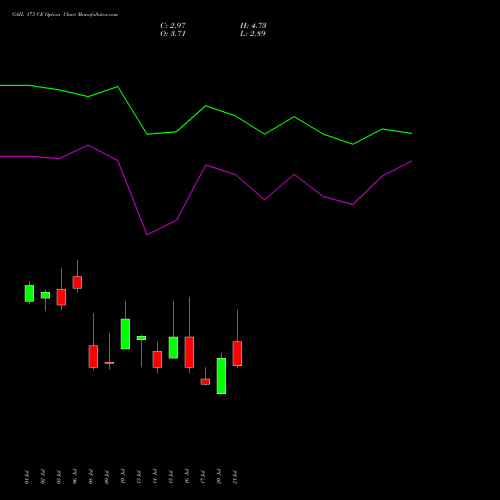Click the long red candlestick for 16 Jul
The height and width of the screenshot is (500, 500).
coord(189,352)
